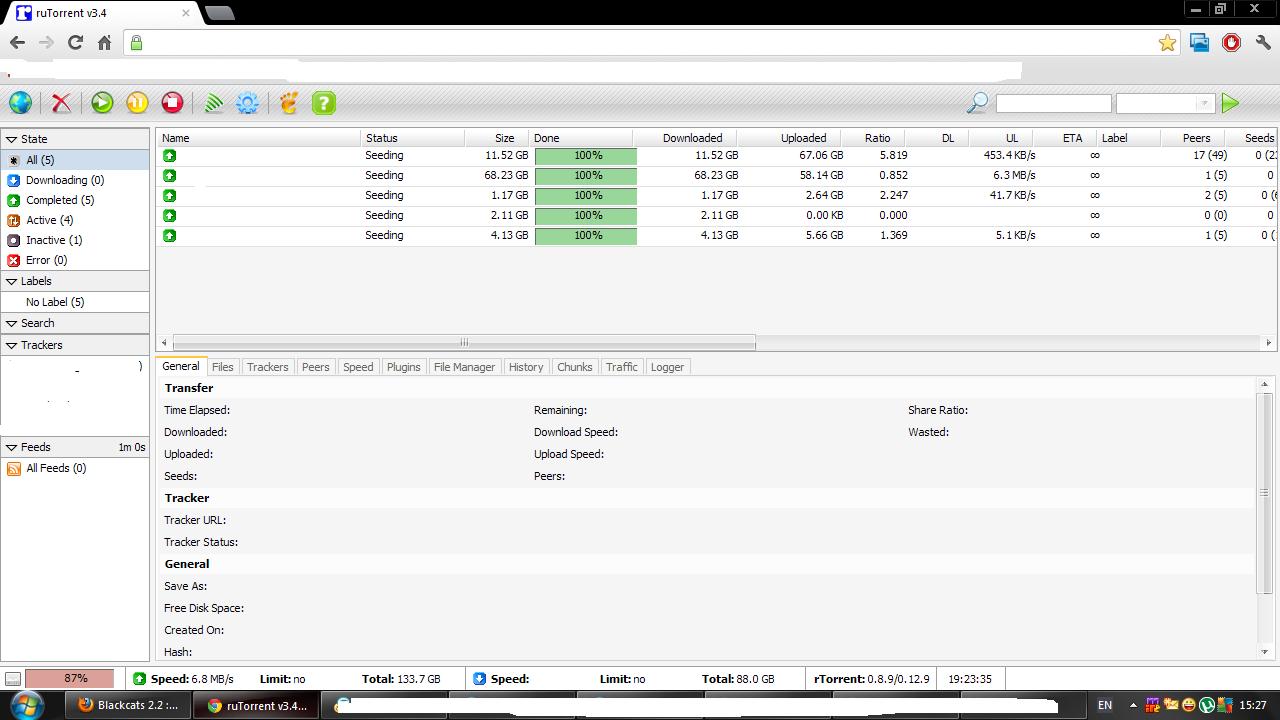Click the orange plugin icon in ruTorrent toolbar
This screenshot has height=720, width=1280.
point(289,102)
